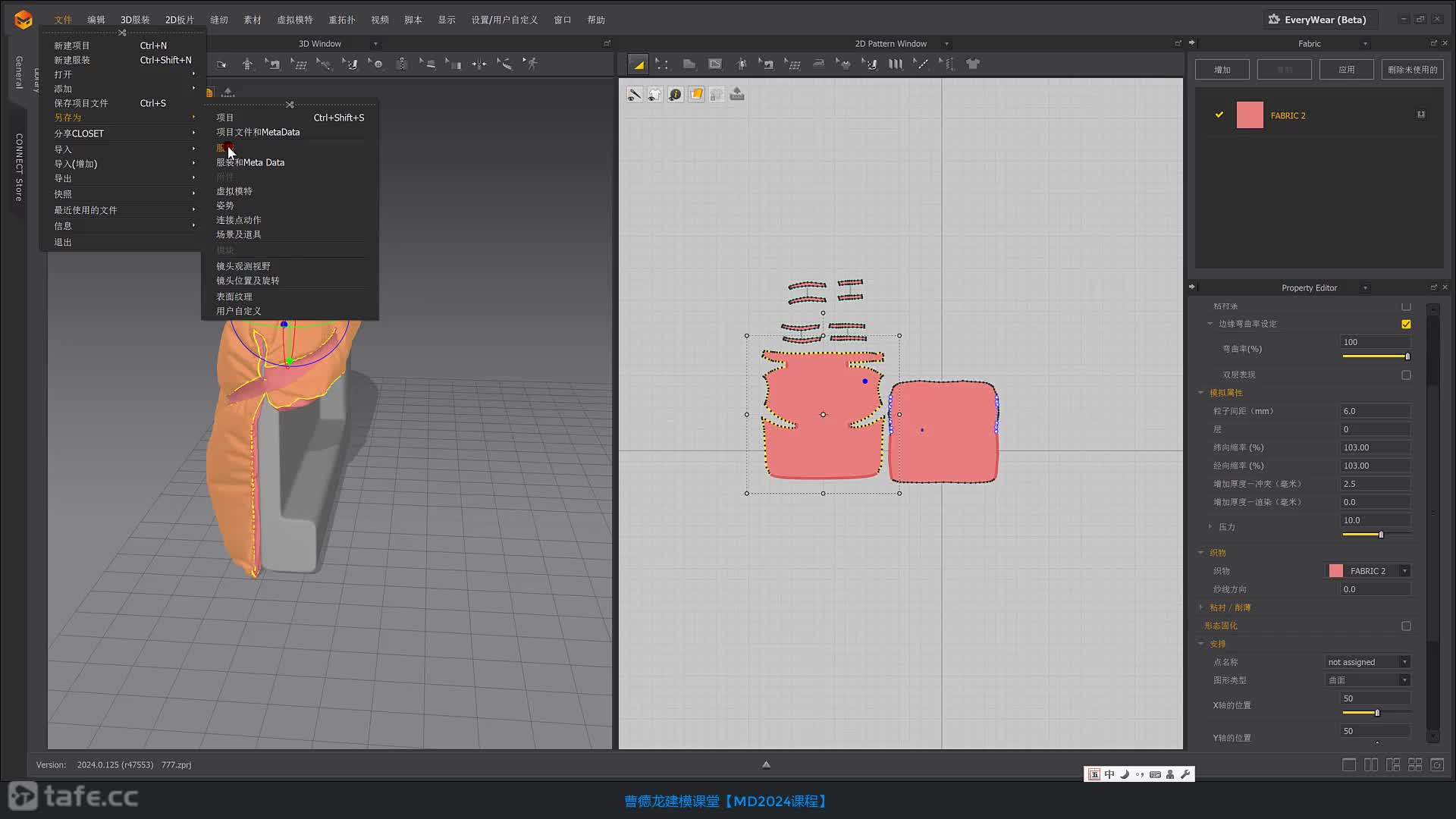Collapse the 模拟属性 section

click(x=1201, y=393)
